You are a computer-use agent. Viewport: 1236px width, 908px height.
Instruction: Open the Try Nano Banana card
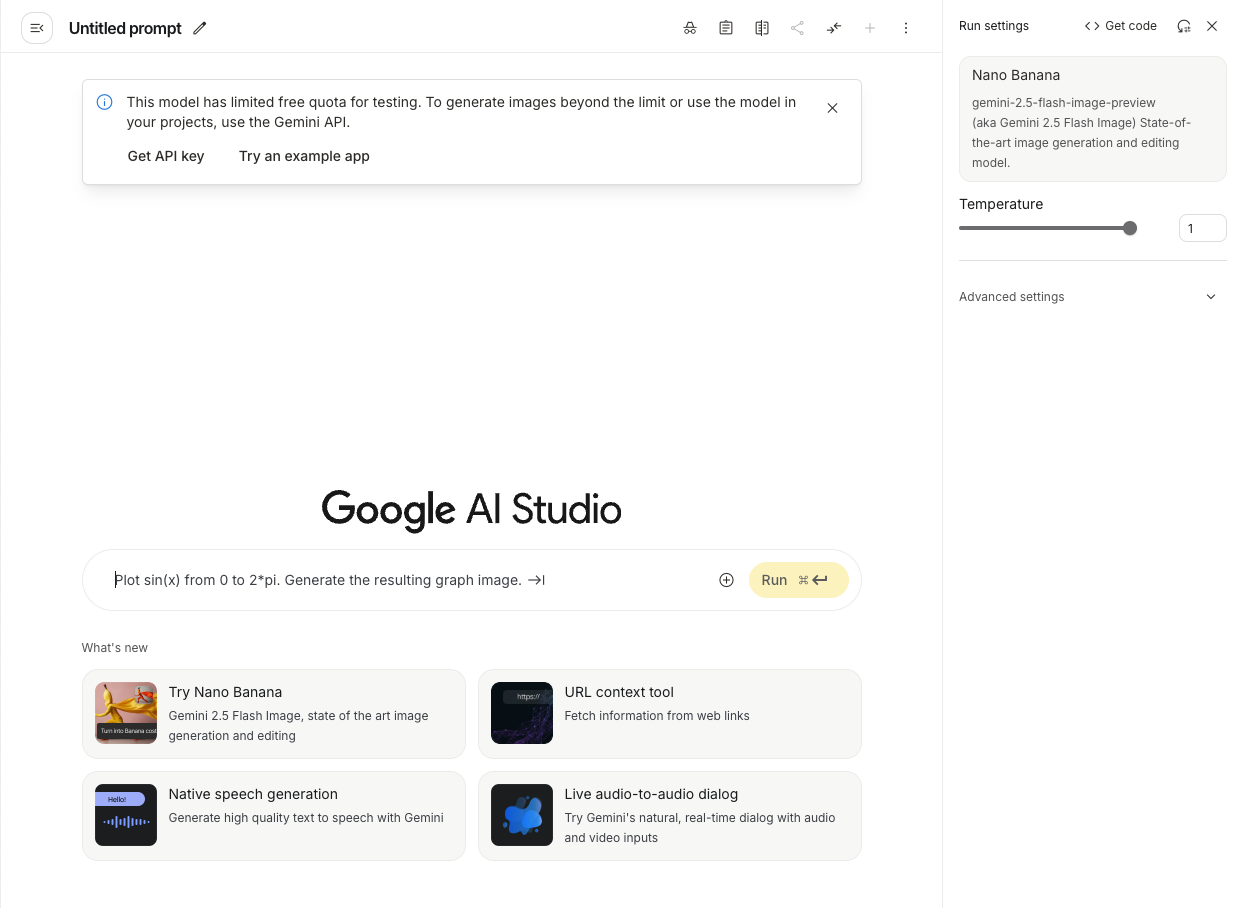(274, 714)
